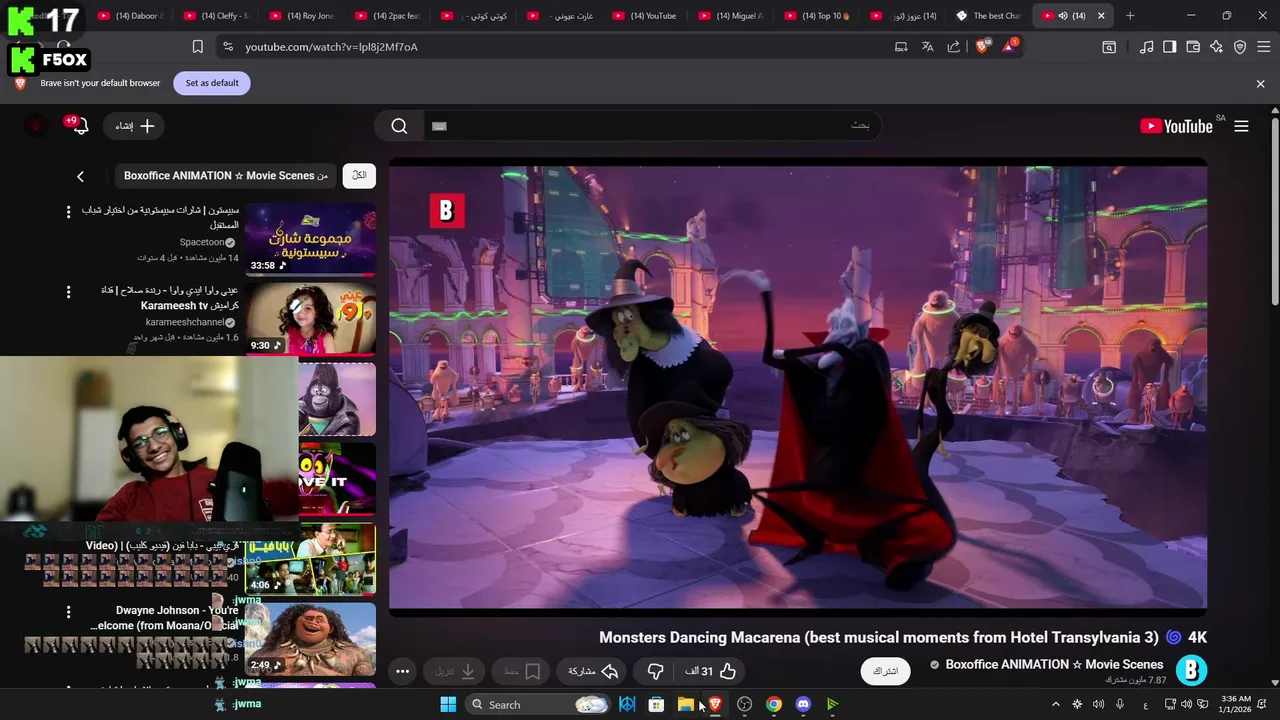Click the share page icon in address bar

[953, 47]
